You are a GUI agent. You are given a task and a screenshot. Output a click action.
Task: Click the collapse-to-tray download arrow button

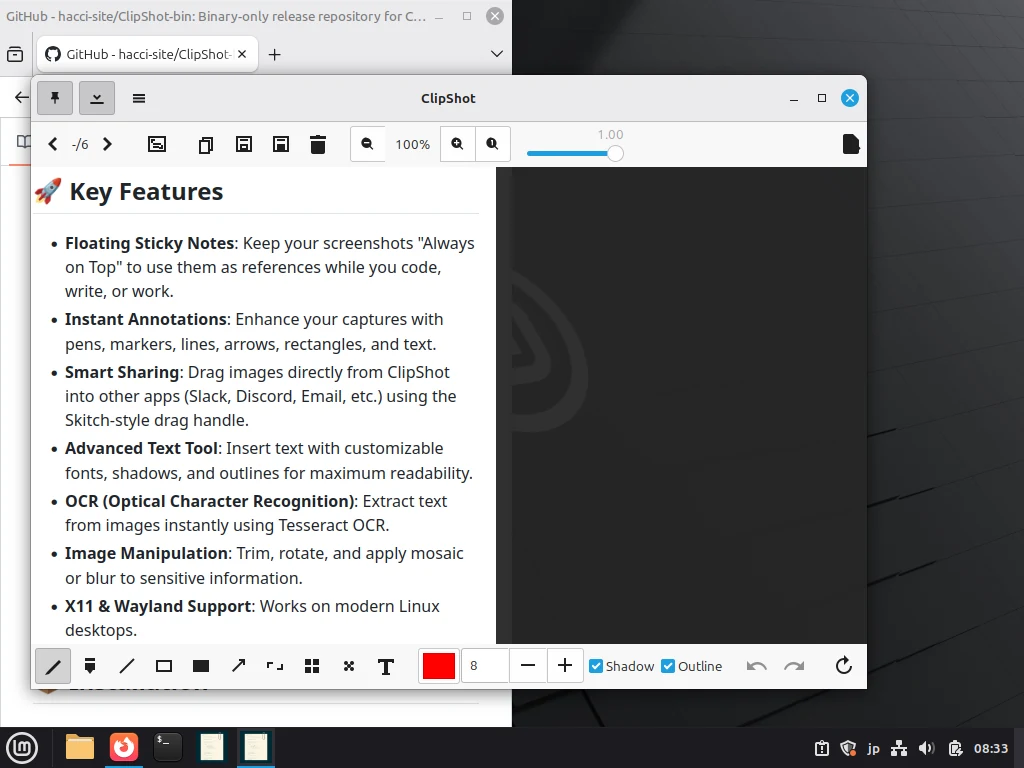(97, 98)
